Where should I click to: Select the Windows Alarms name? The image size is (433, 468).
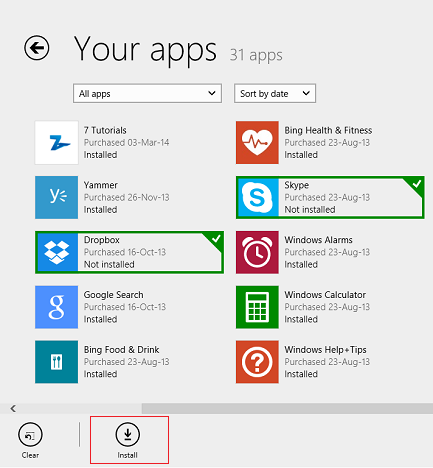[318, 240]
